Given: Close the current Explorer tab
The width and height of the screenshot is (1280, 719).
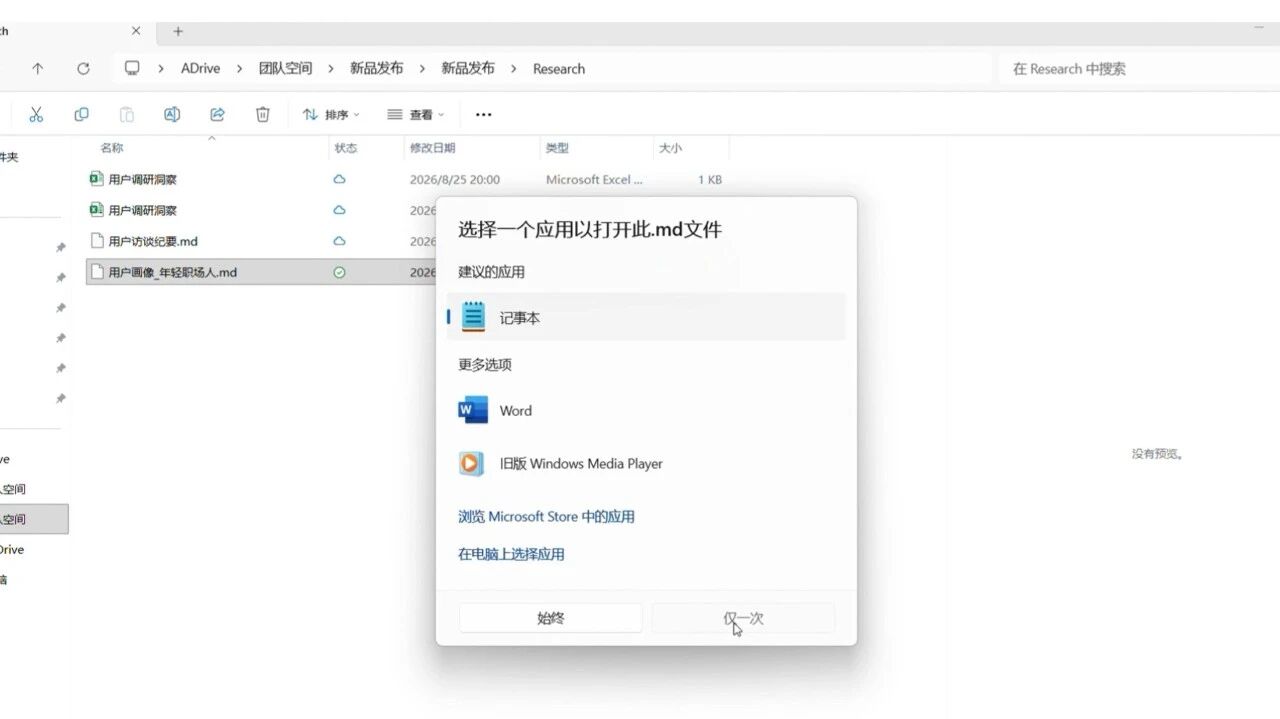Looking at the screenshot, I should 136,31.
